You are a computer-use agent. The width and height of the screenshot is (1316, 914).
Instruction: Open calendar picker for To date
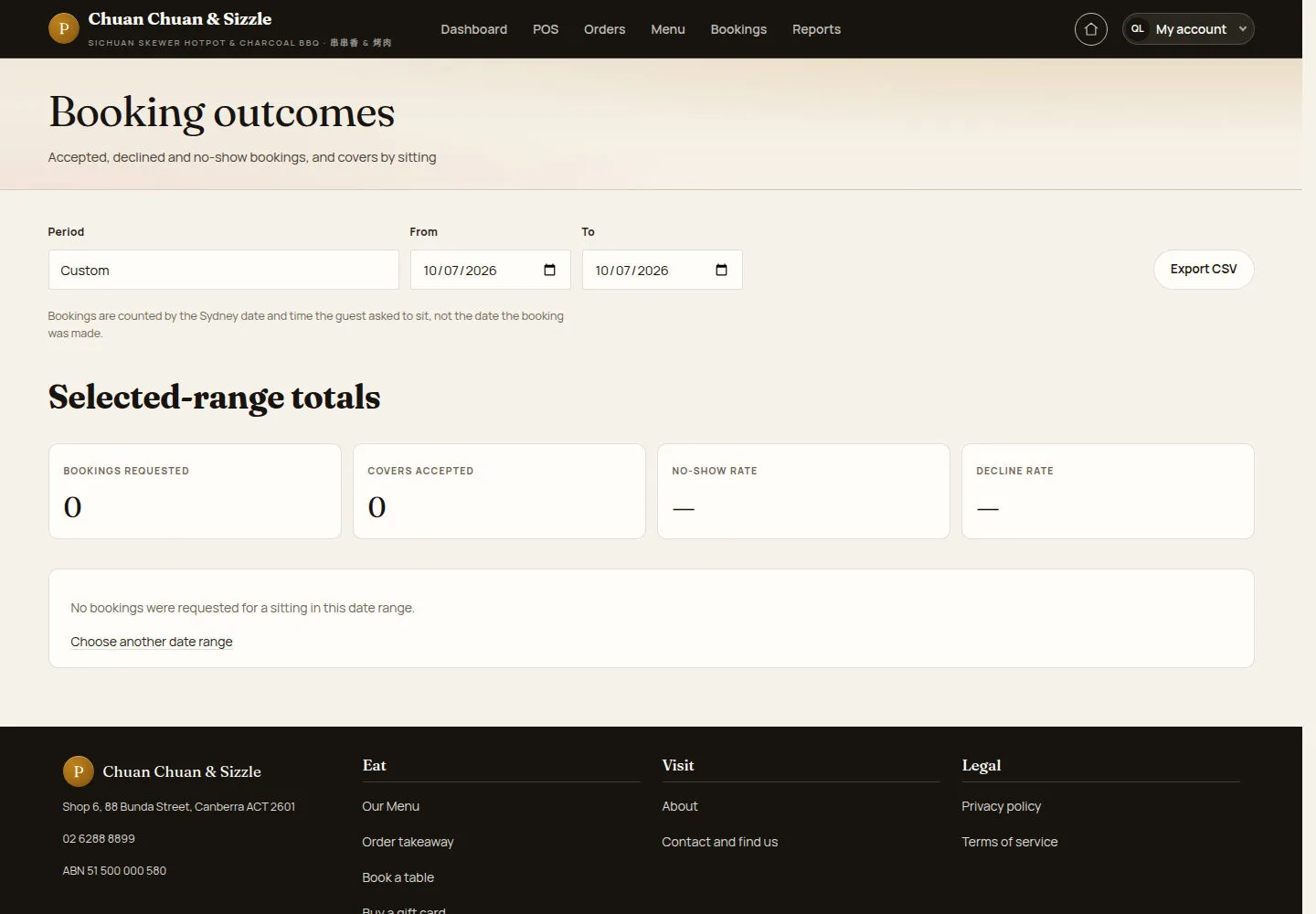(x=721, y=270)
